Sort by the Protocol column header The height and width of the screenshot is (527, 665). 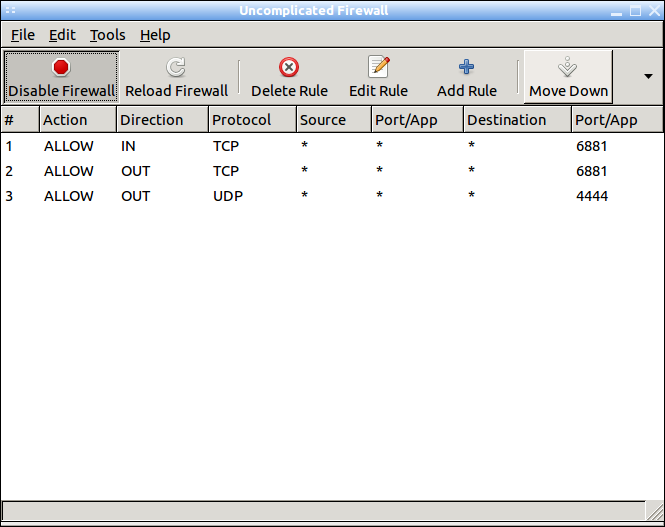(x=252, y=120)
